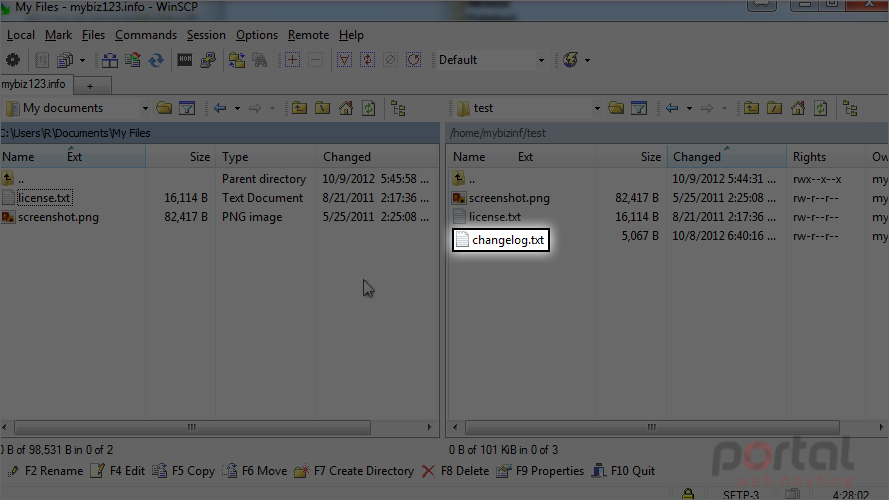The width and height of the screenshot is (889, 500).
Task: Click the Restore Selection icon
Action: (x=414, y=60)
